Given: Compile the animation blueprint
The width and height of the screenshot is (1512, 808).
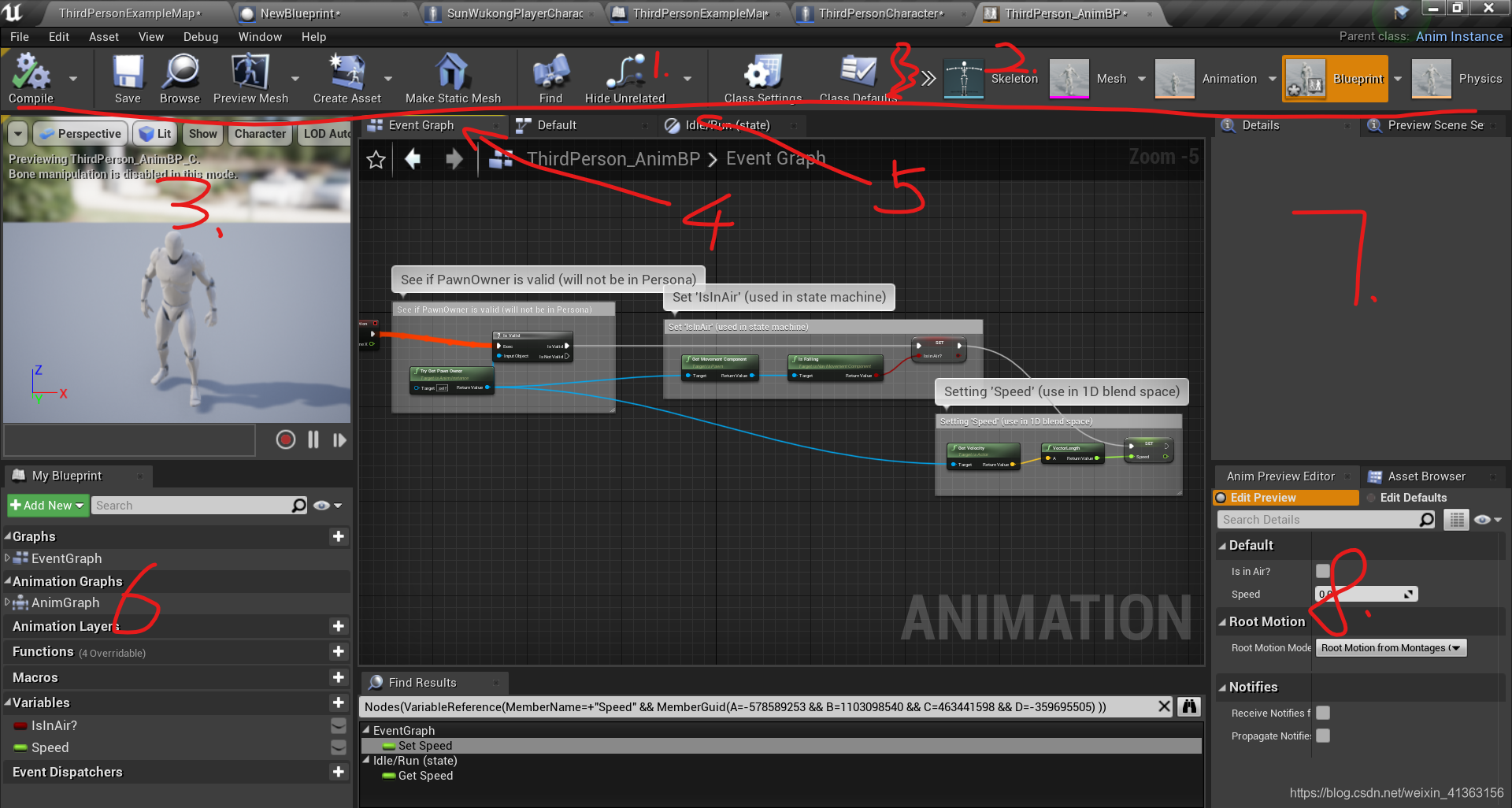Looking at the screenshot, I should click(x=31, y=79).
